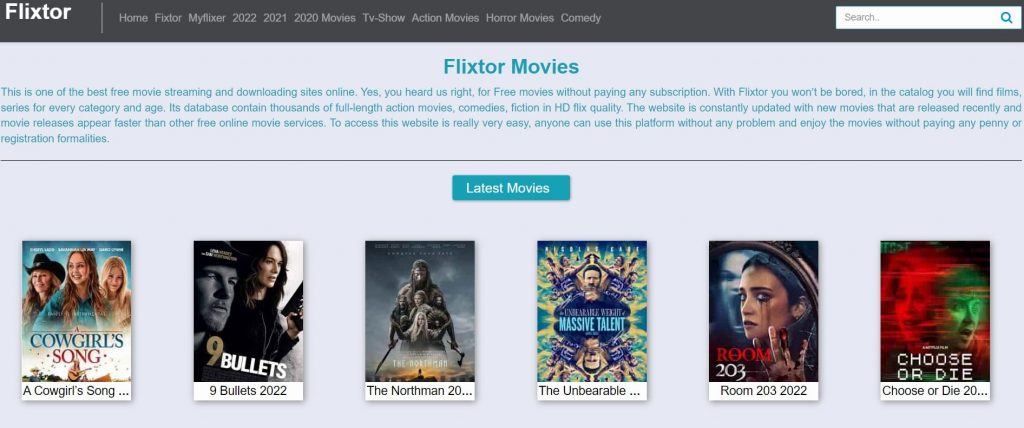
Task: Open the Flixtor site logo
Action: click(x=38, y=12)
